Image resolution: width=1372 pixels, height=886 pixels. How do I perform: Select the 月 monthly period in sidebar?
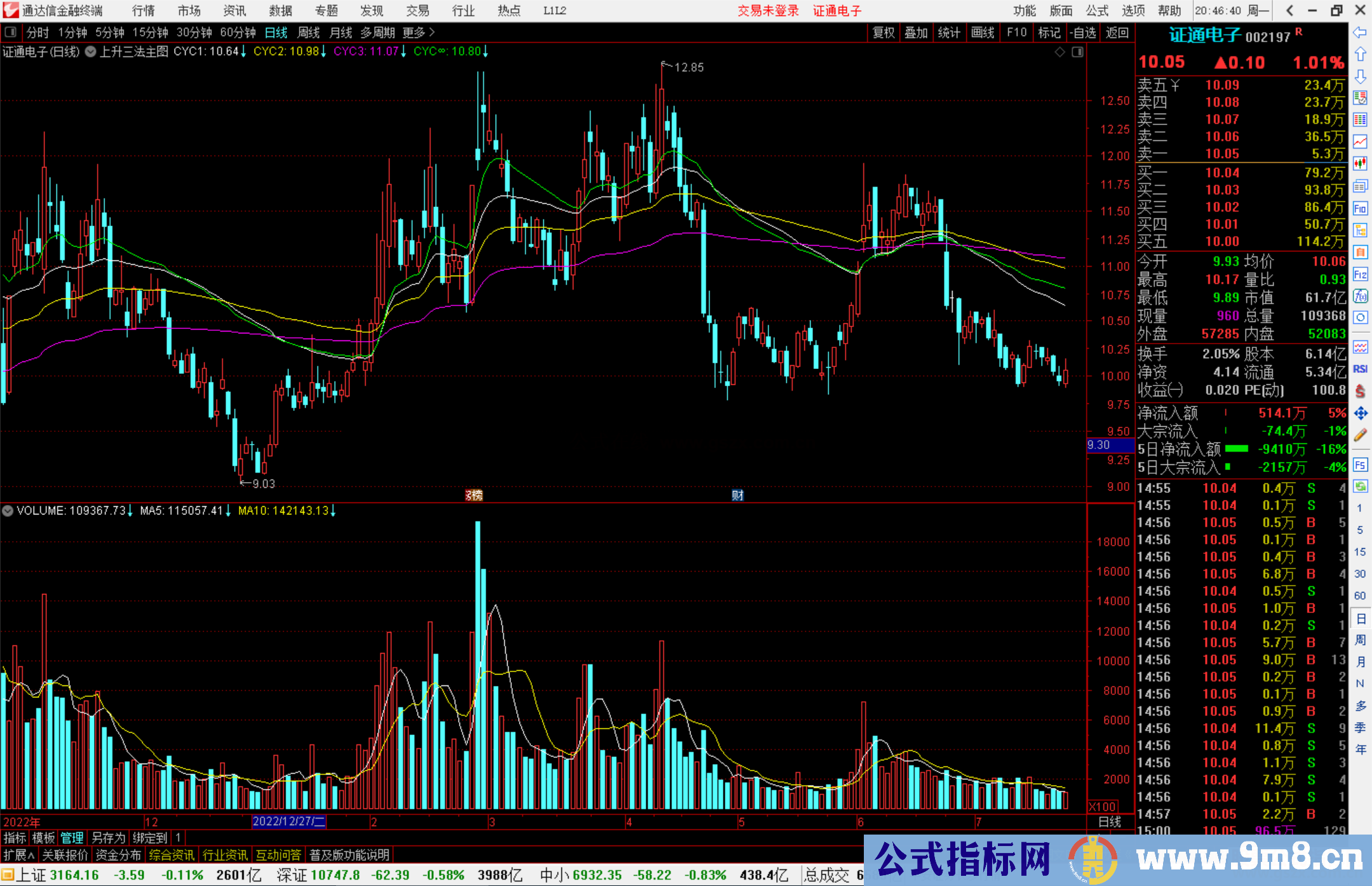[x=1360, y=662]
